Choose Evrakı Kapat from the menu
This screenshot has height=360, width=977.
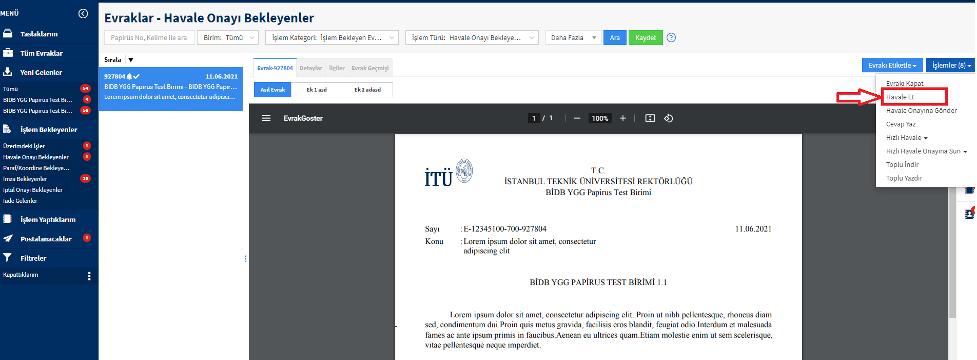(x=905, y=83)
